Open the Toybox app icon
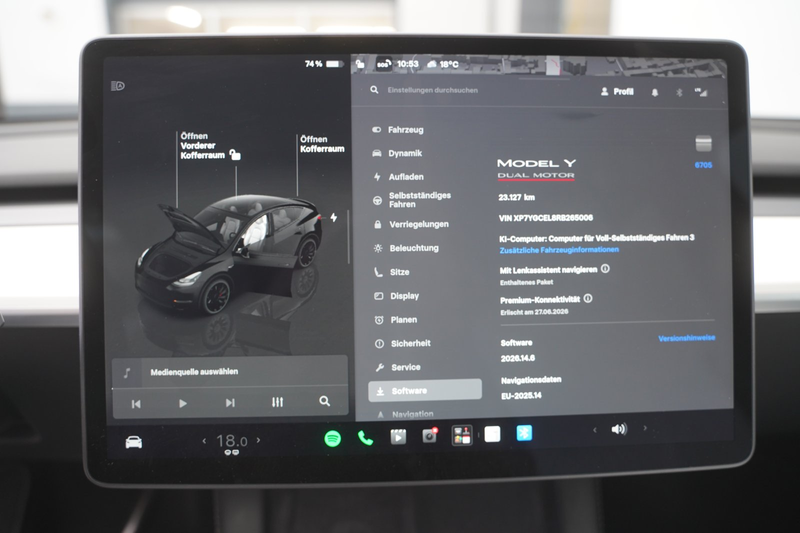Viewport: 800px width, 533px height. click(x=462, y=435)
